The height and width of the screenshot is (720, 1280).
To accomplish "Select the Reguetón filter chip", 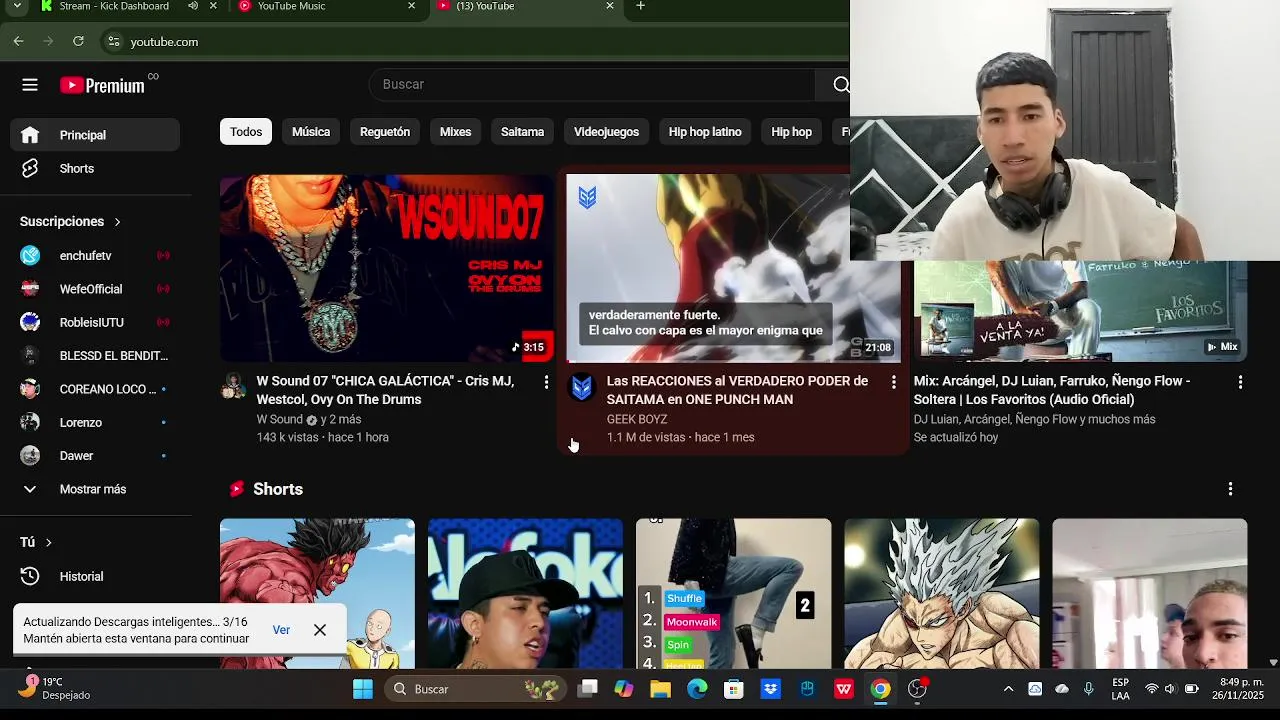I will [x=385, y=132].
